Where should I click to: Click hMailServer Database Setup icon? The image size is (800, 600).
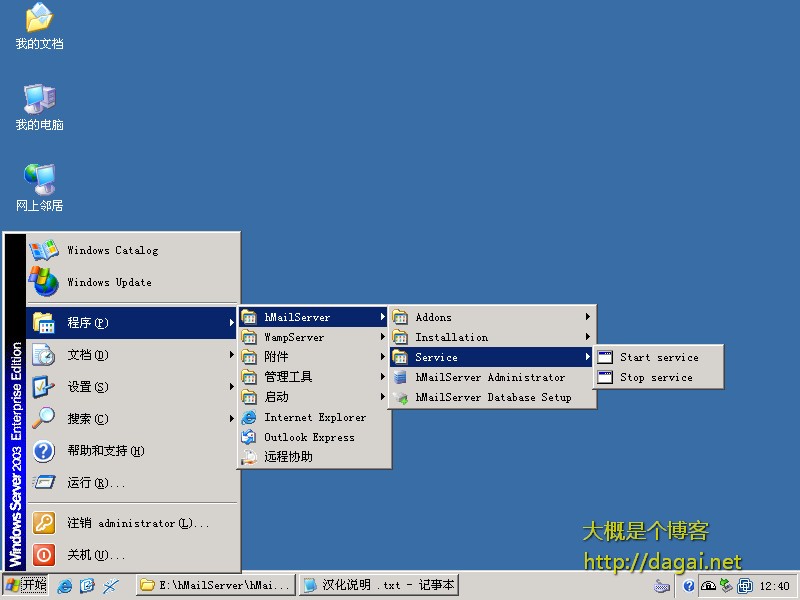[x=400, y=398]
